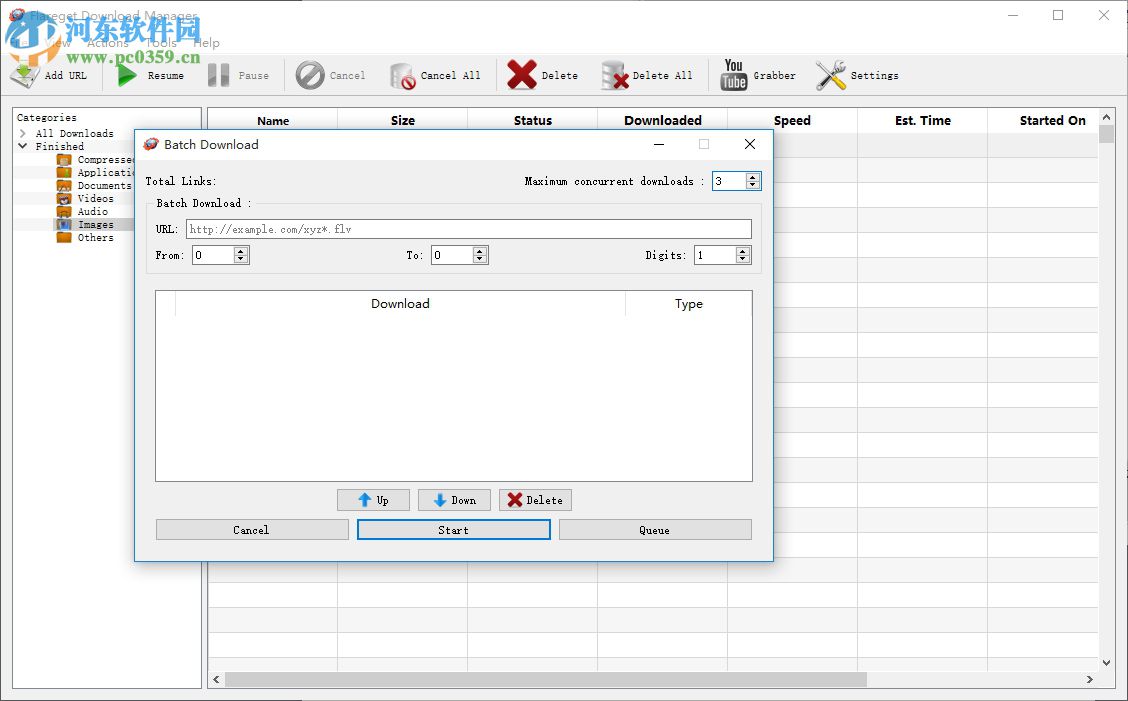The height and width of the screenshot is (701, 1128).
Task: Decrease the To value
Action: 480,258
